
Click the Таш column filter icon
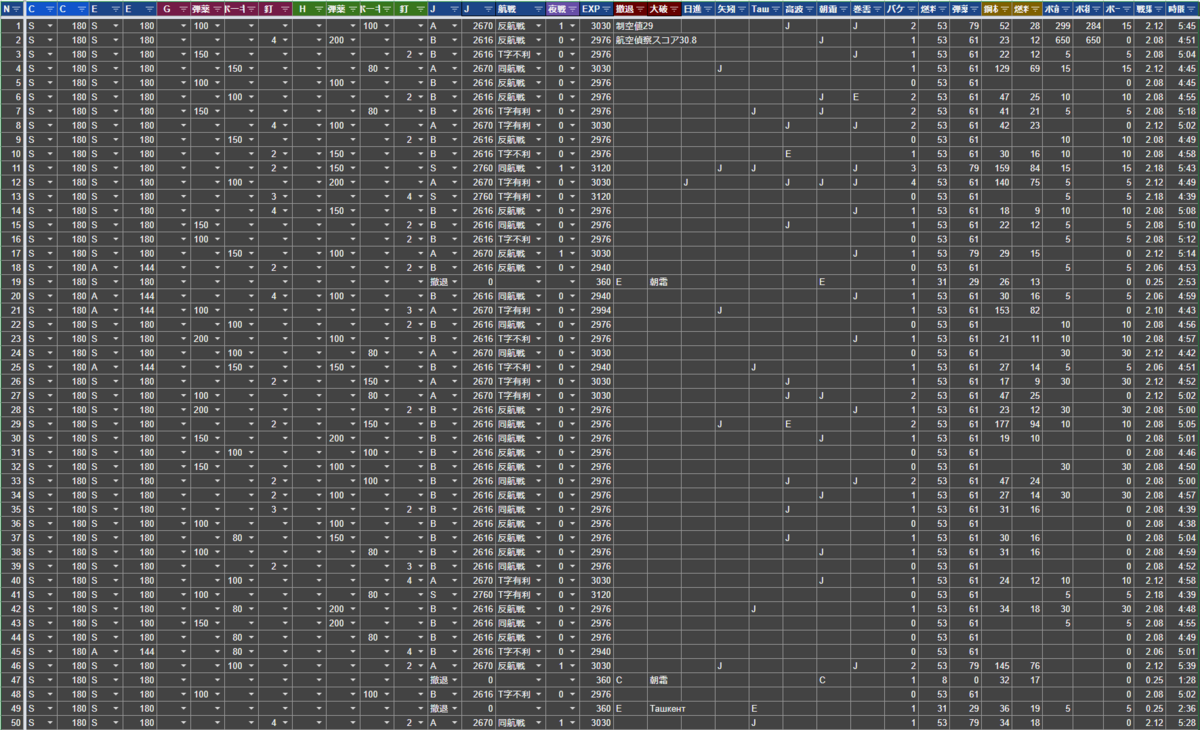[x=776, y=8]
